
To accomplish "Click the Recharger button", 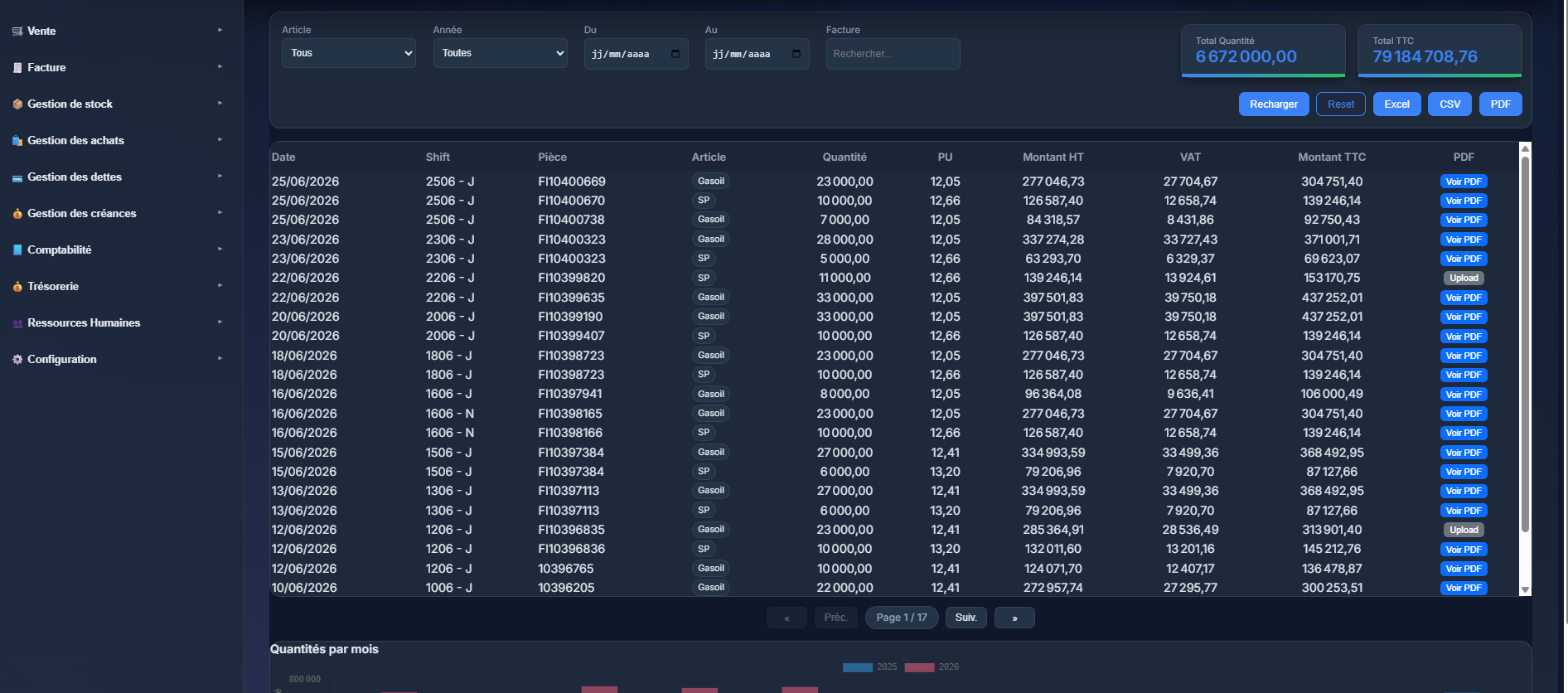I will click(x=1274, y=104).
